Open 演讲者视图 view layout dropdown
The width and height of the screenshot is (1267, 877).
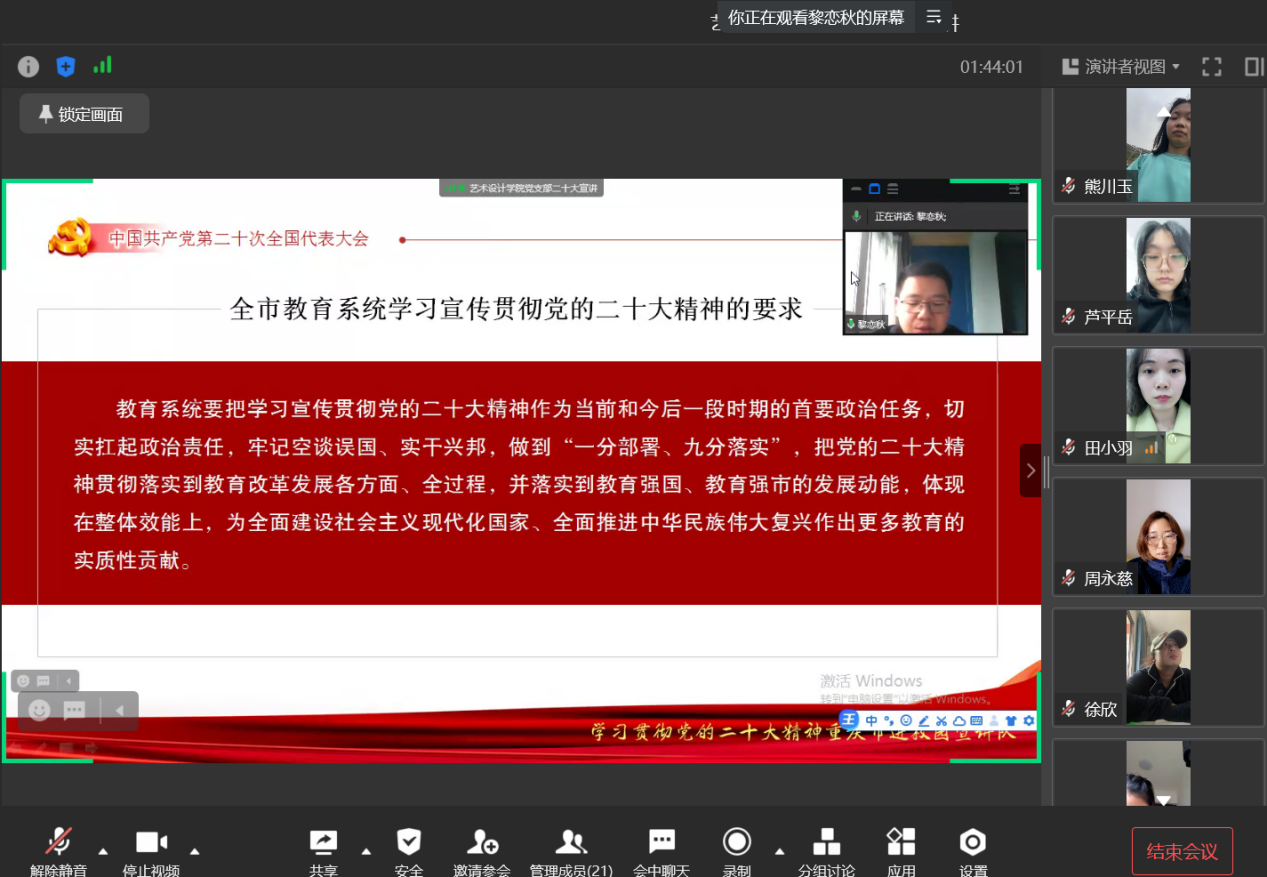point(1121,67)
